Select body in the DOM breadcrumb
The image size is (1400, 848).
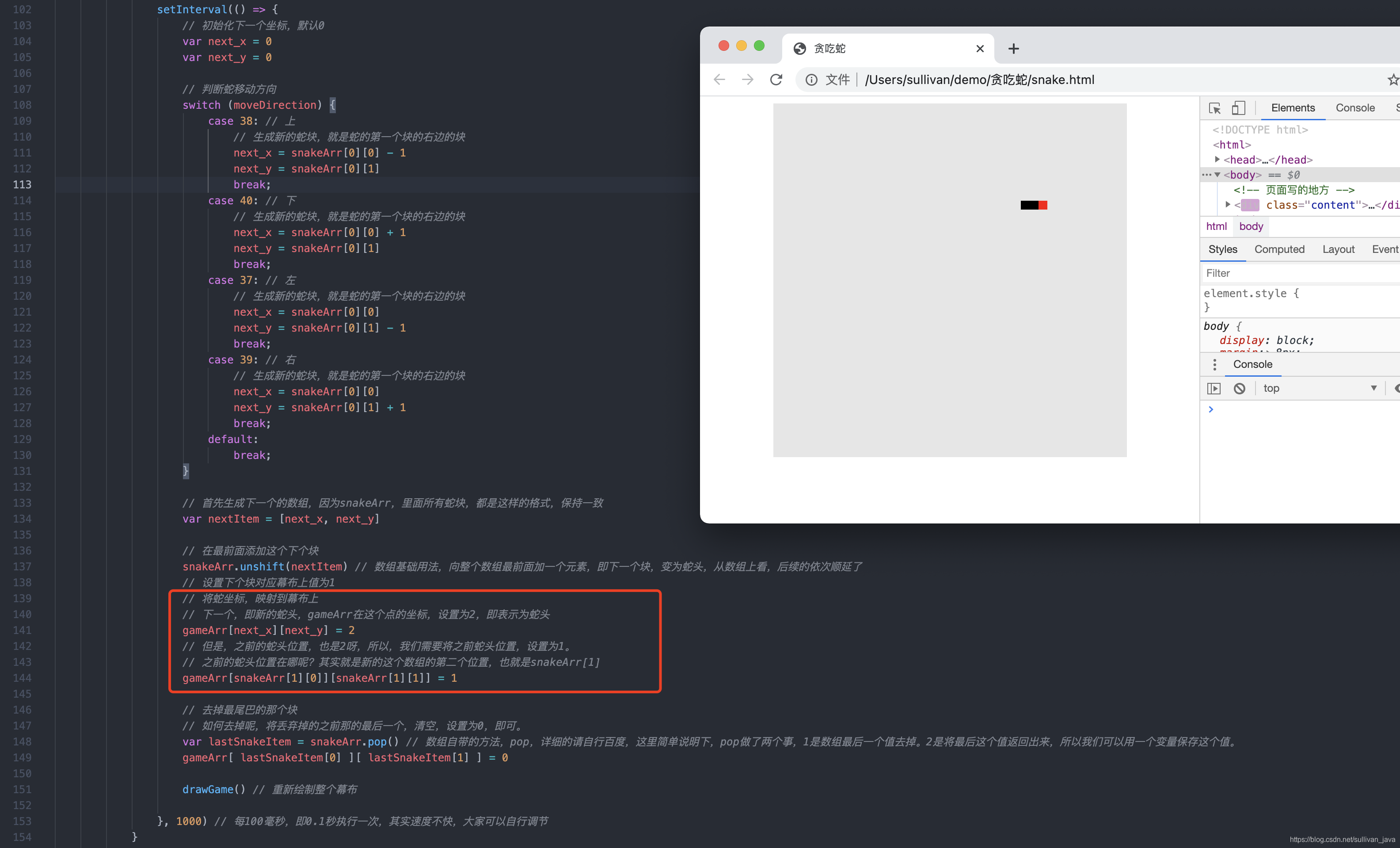(x=1251, y=227)
